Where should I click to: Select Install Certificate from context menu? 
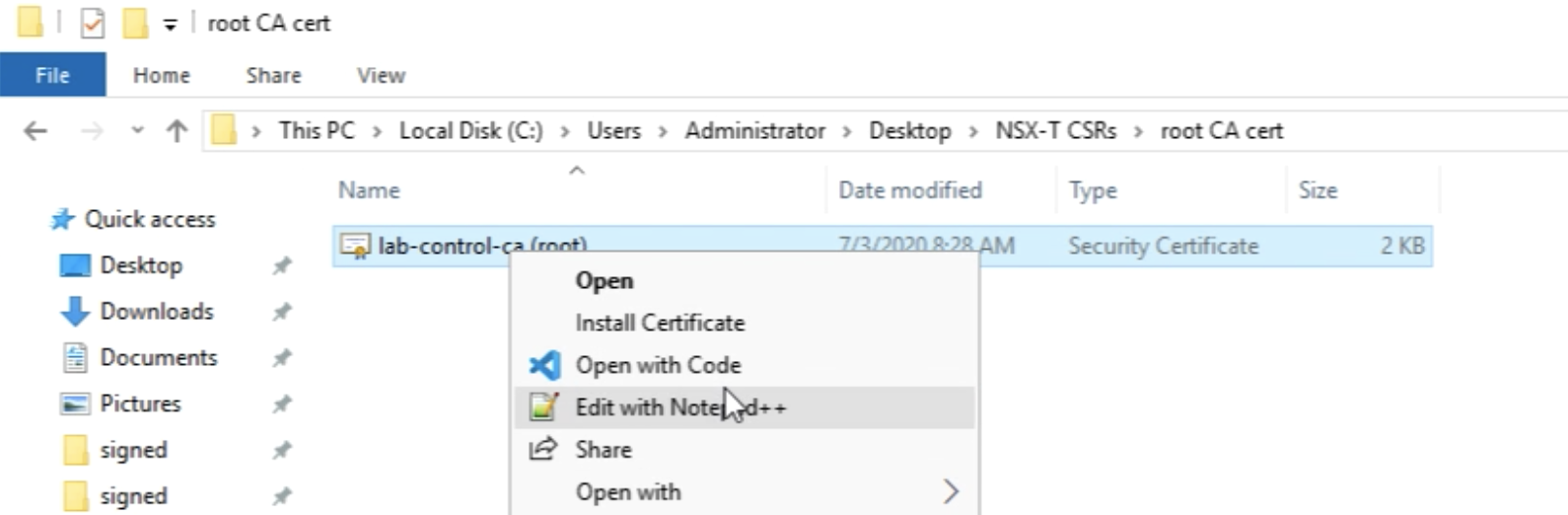tap(660, 323)
